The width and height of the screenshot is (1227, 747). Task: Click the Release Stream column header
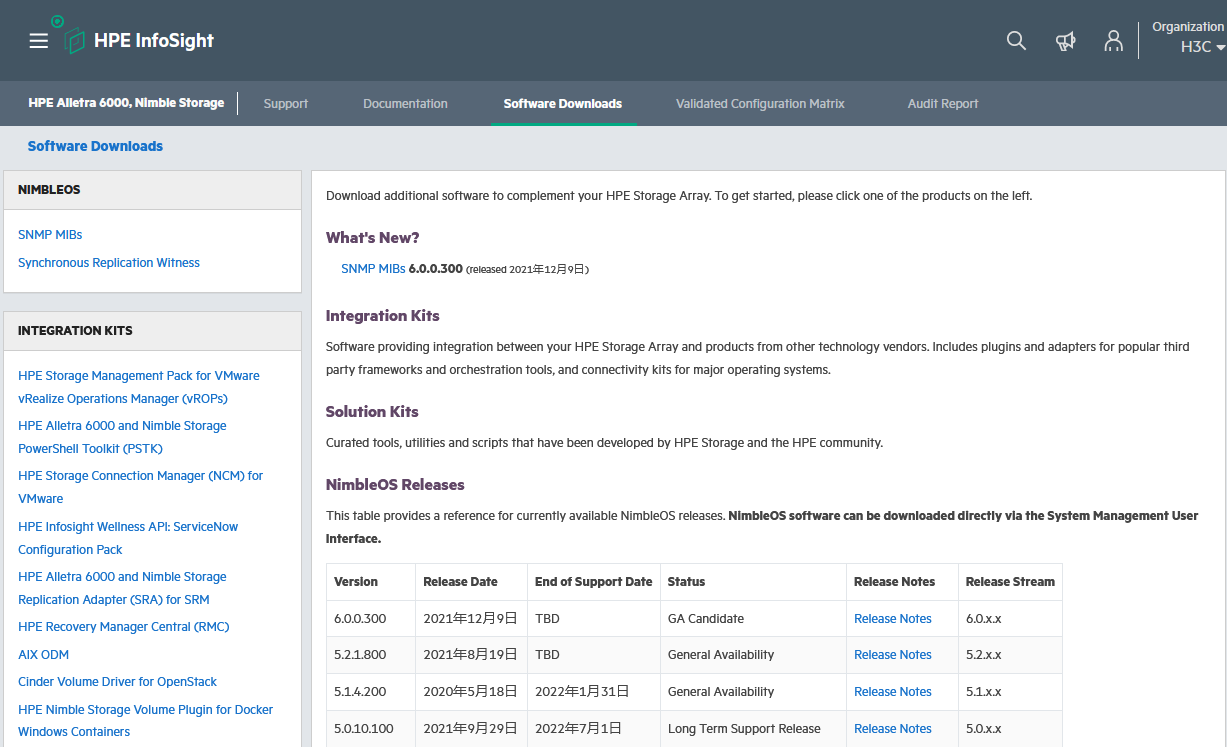(1010, 582)
